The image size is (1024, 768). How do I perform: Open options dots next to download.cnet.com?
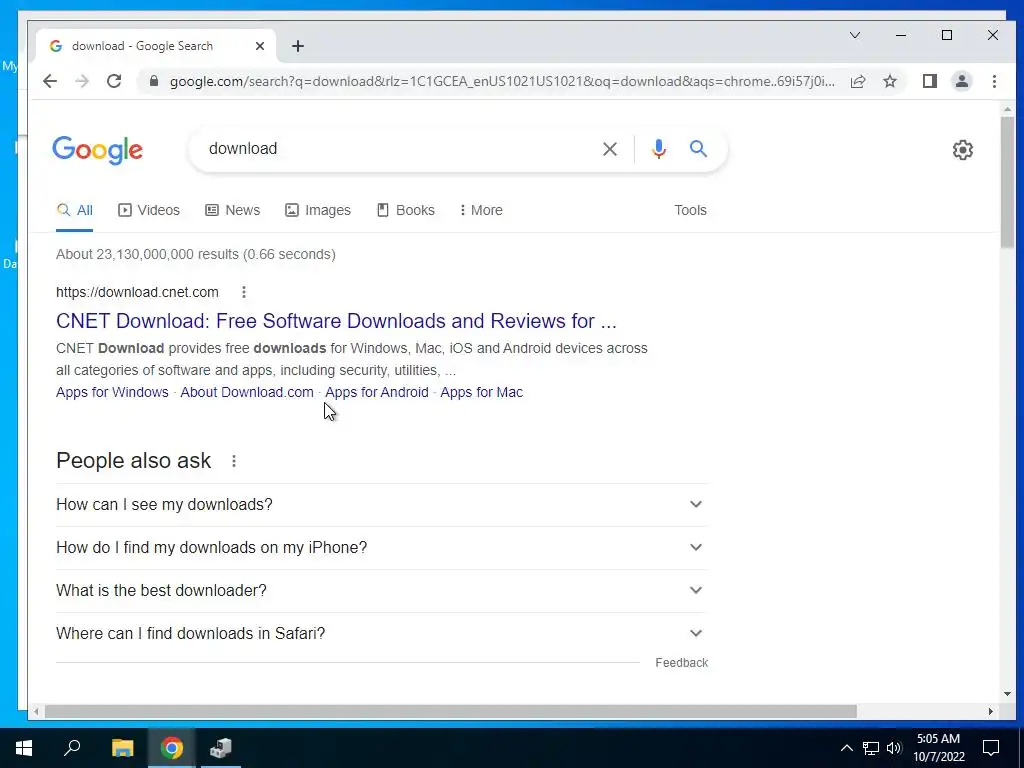coord(244,292)
